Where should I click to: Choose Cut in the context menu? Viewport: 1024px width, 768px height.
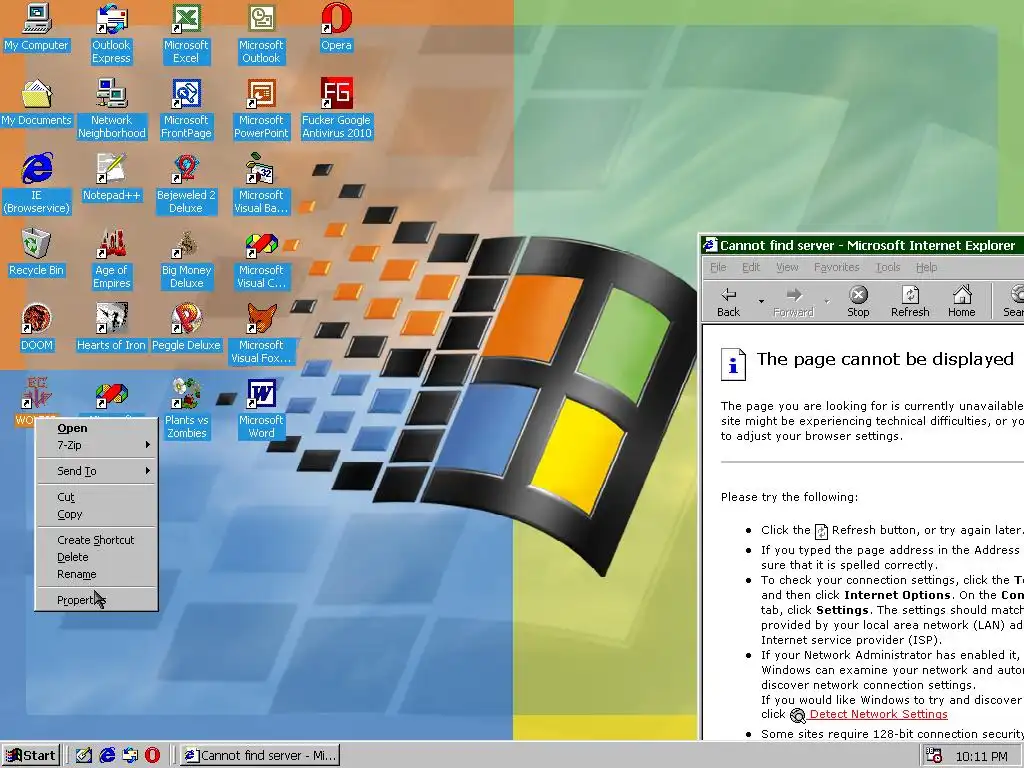point(96,497)
